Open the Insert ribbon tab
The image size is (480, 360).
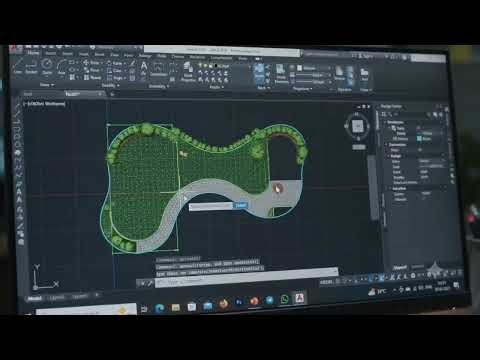51,53
